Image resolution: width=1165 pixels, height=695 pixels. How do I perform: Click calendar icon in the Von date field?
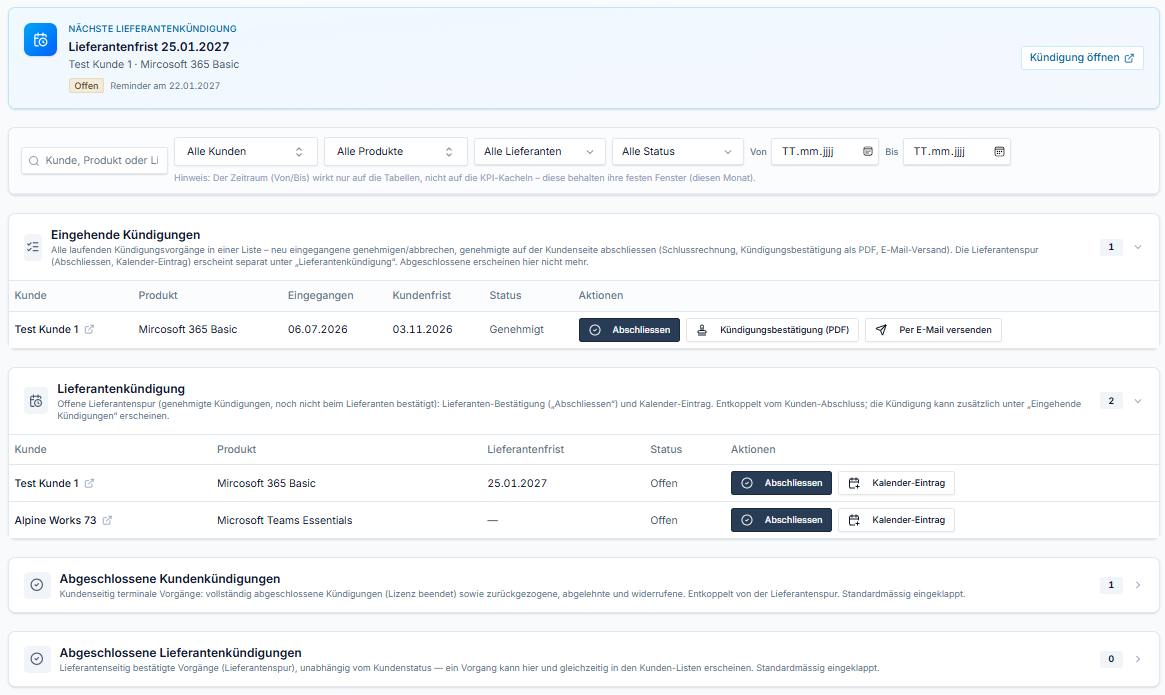[867, 152]
